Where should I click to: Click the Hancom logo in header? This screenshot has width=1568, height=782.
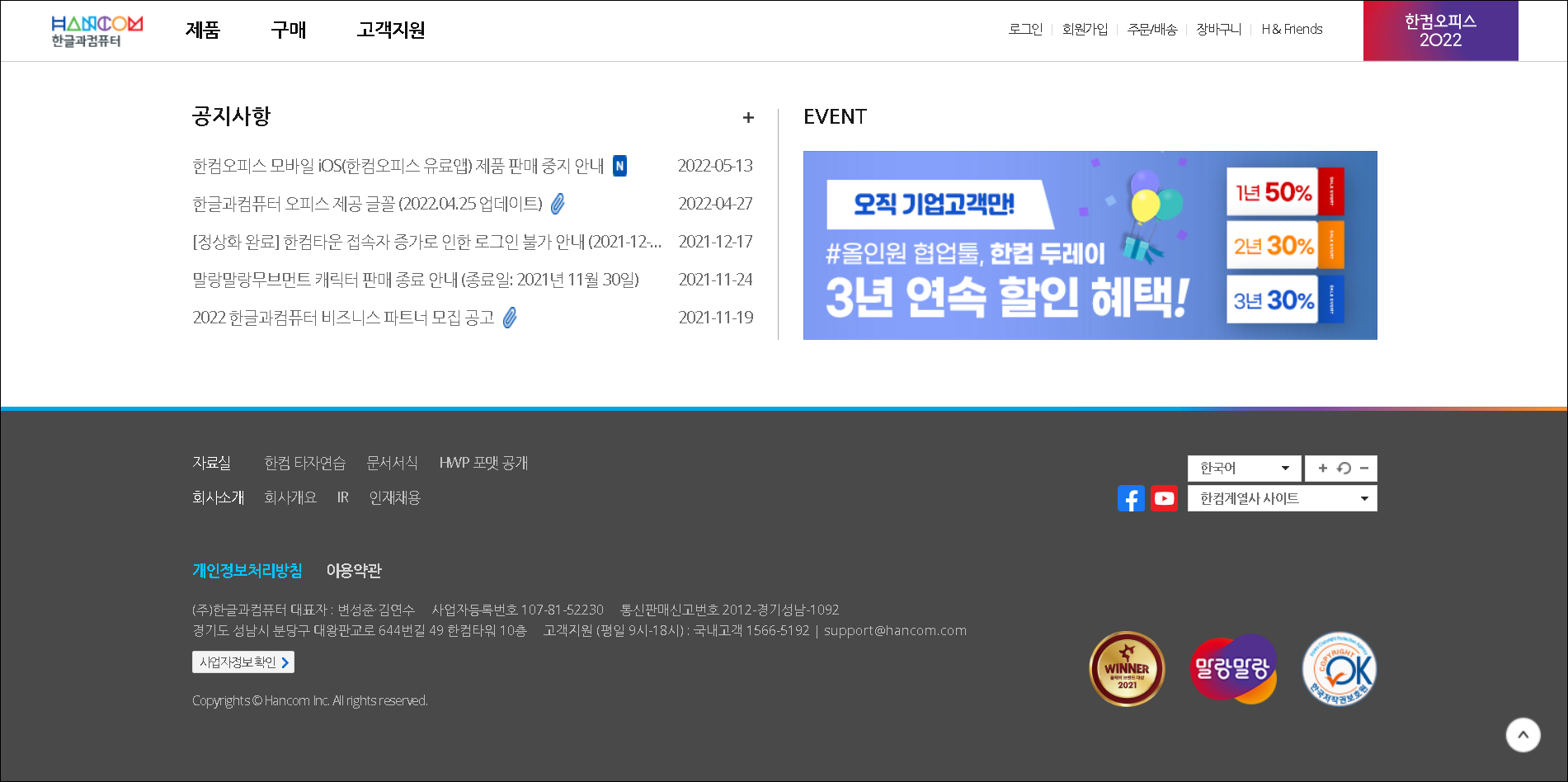point(97,31)
